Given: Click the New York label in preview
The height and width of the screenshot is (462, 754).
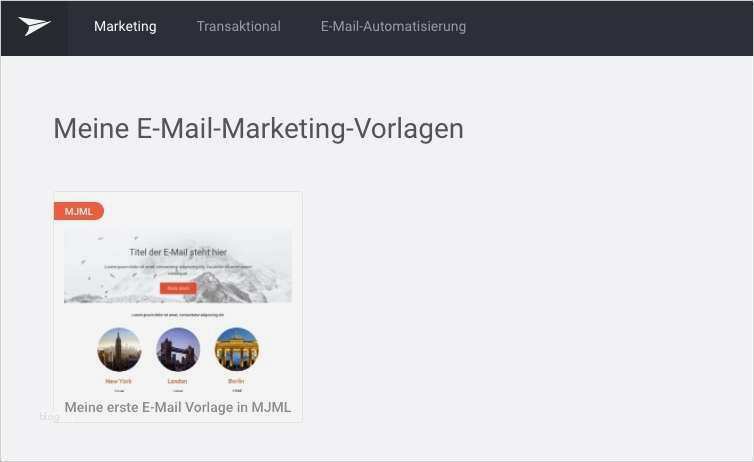Looking at the screenshot, I should 119,381.
